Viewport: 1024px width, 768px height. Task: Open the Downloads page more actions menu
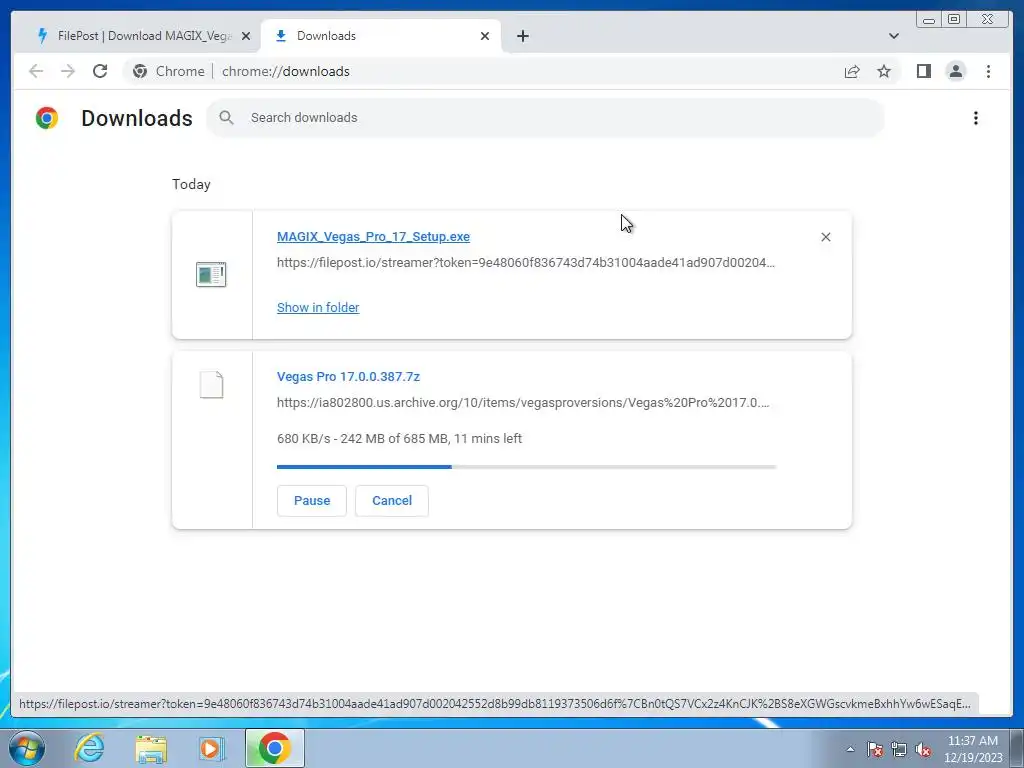976,118
